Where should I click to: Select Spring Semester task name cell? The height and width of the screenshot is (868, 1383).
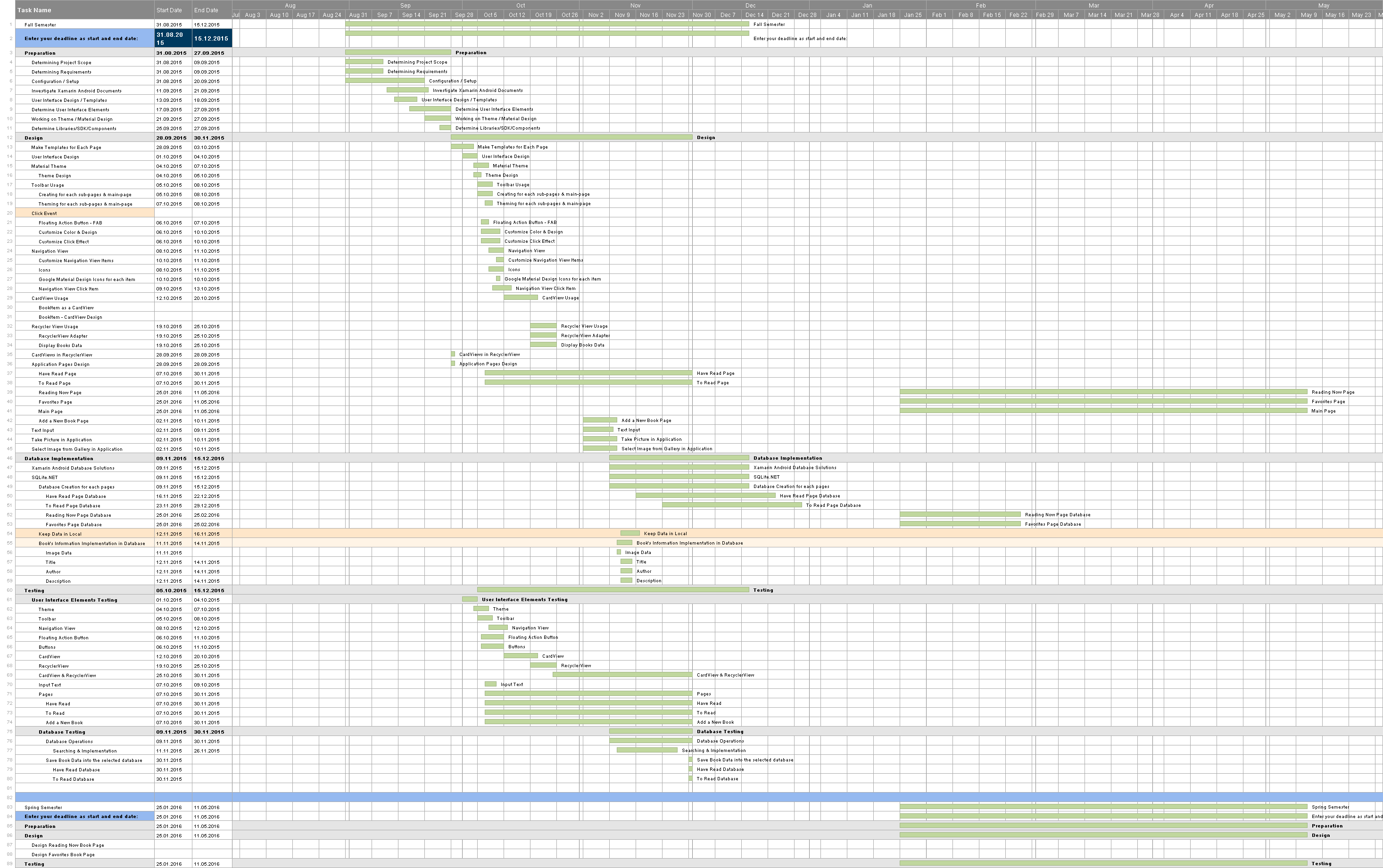[x=43, y=807]
